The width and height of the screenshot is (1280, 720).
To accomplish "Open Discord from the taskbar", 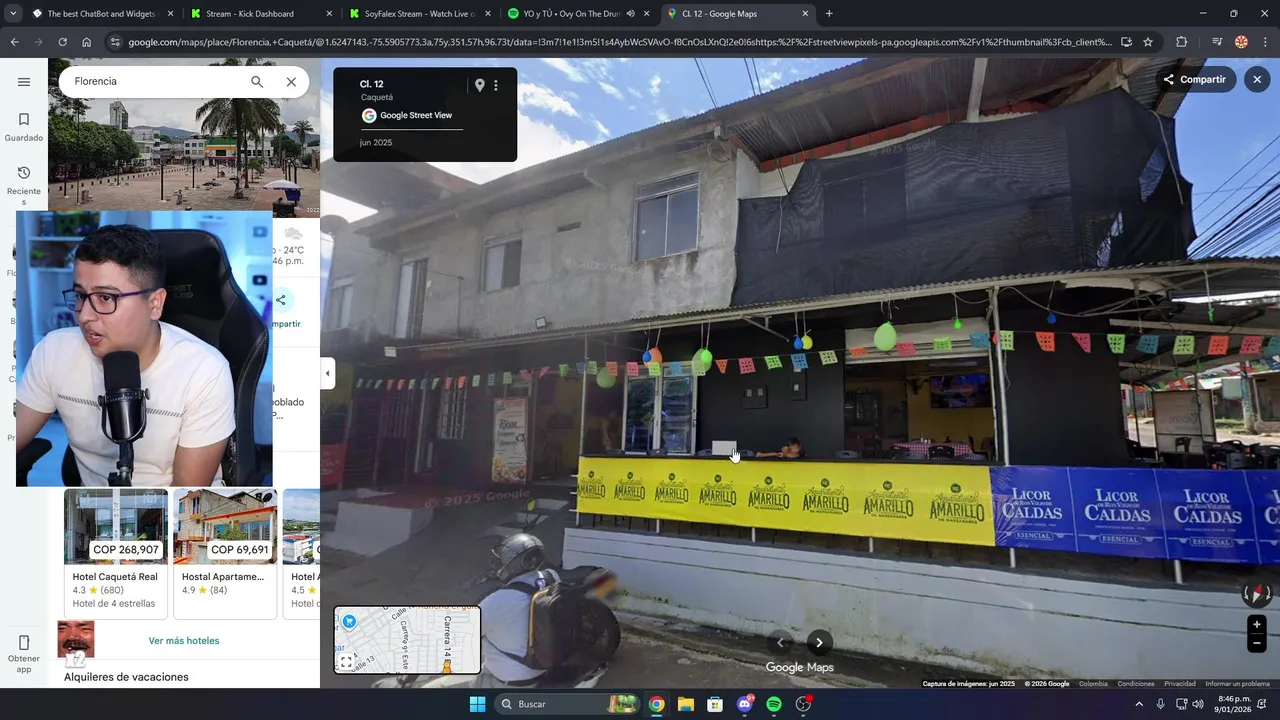I will [x=745, y=704].
